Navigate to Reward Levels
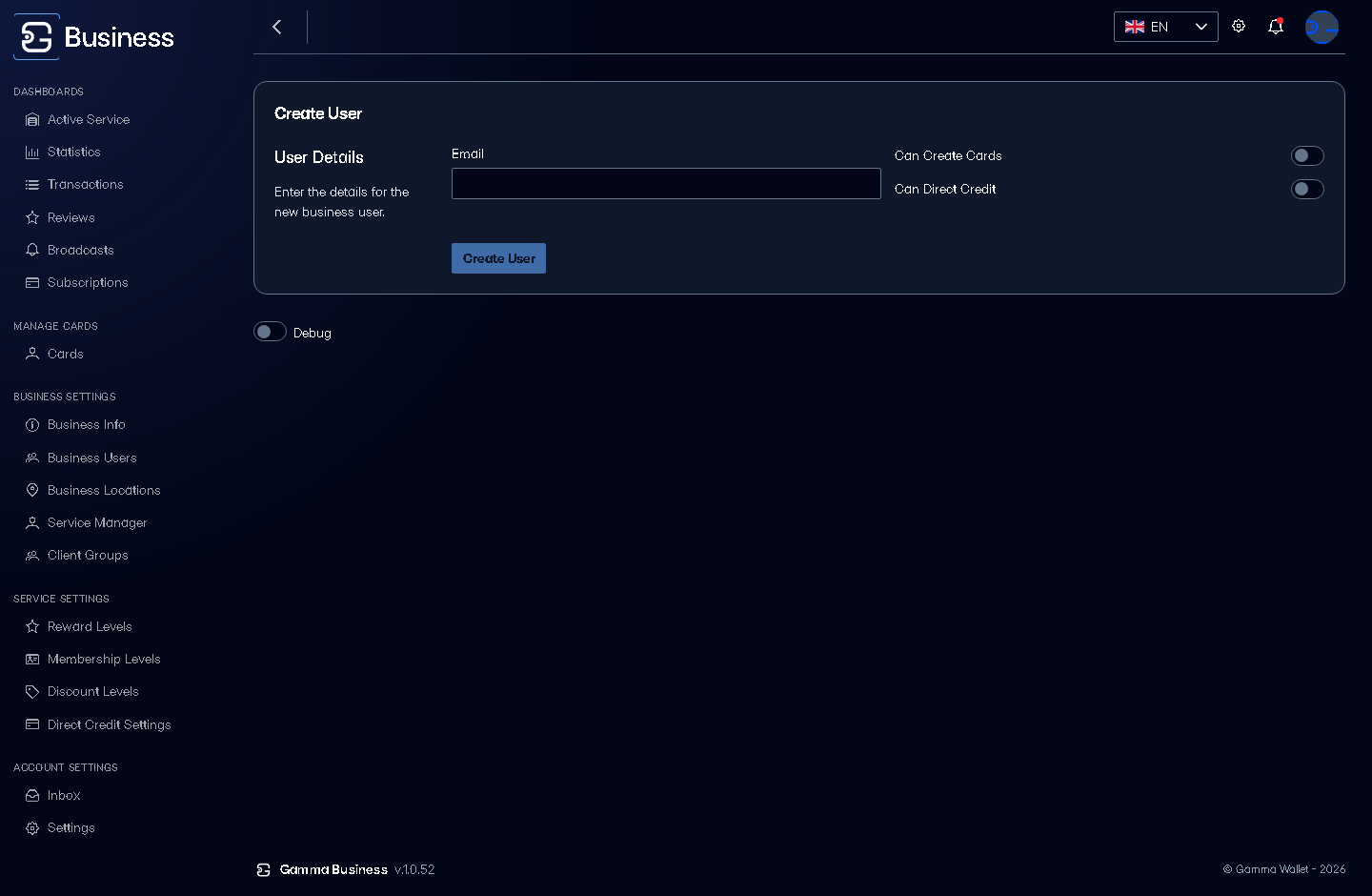 (90, 626)
